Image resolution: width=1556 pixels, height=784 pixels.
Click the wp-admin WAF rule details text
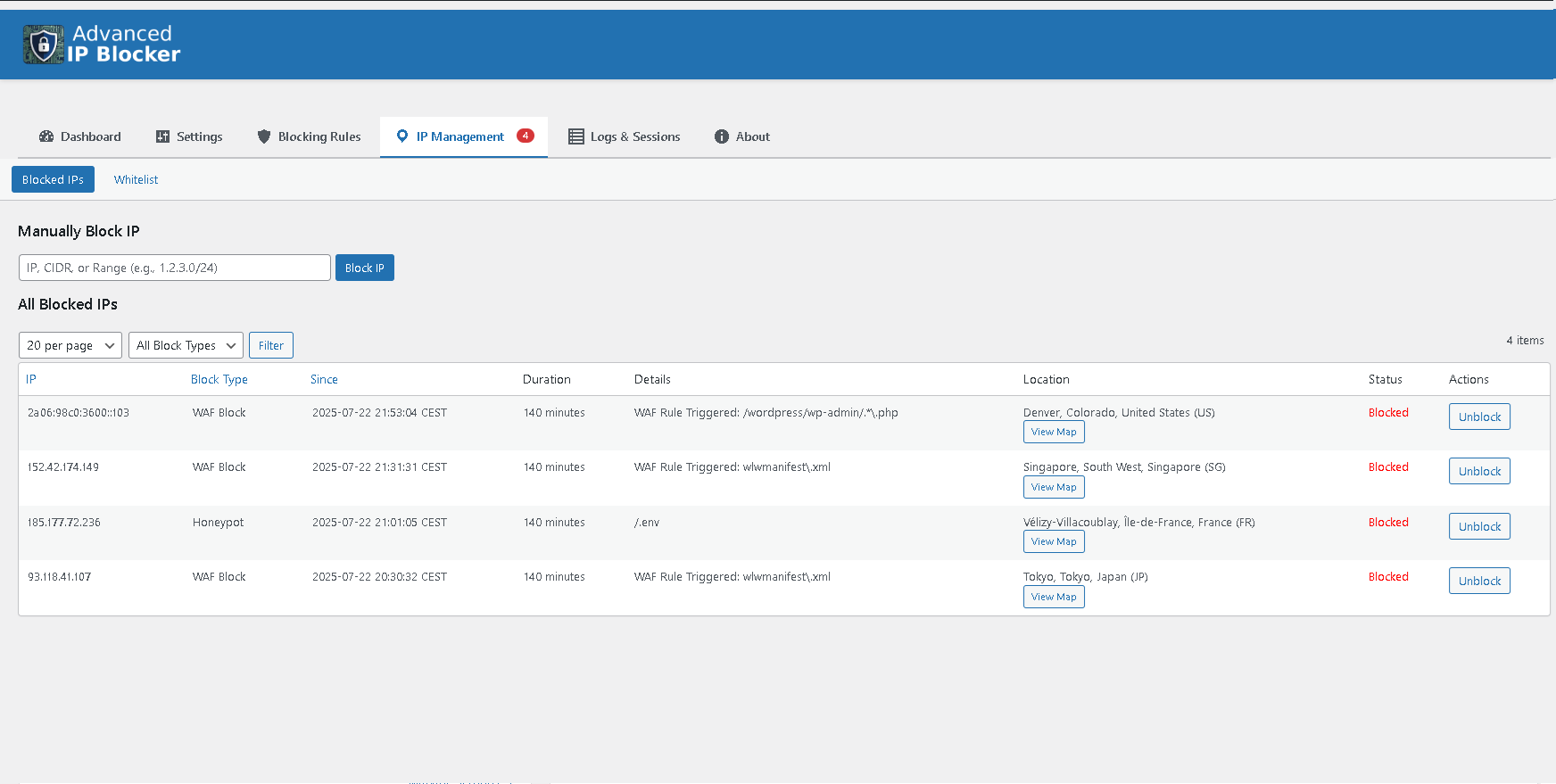pos(766,413)
